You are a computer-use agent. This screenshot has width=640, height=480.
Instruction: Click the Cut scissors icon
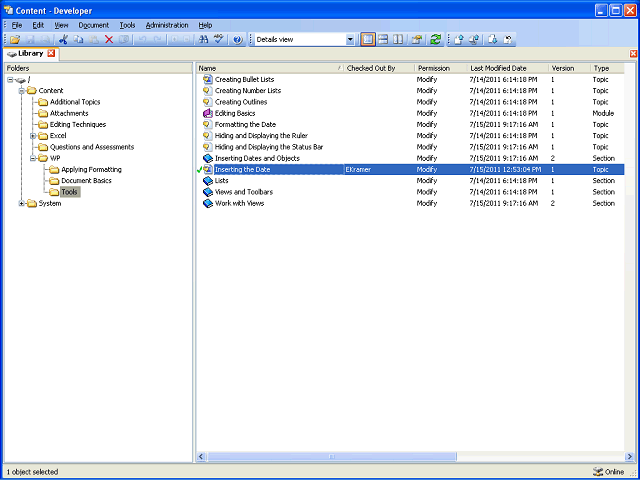tap(63, 40)
